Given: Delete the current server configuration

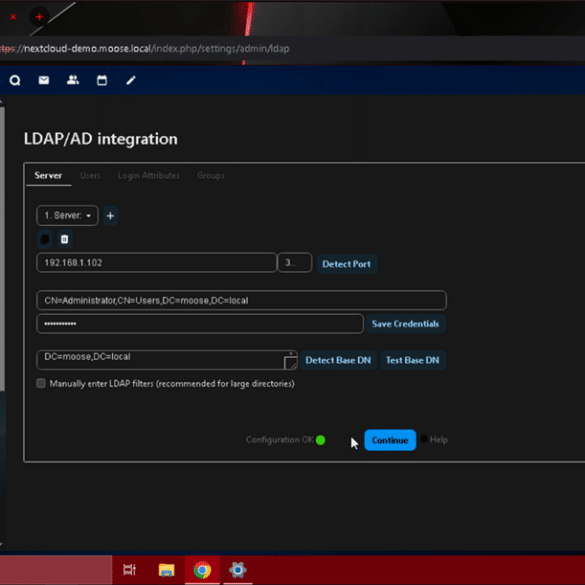Looking at the screenshot, I should 65,239.
